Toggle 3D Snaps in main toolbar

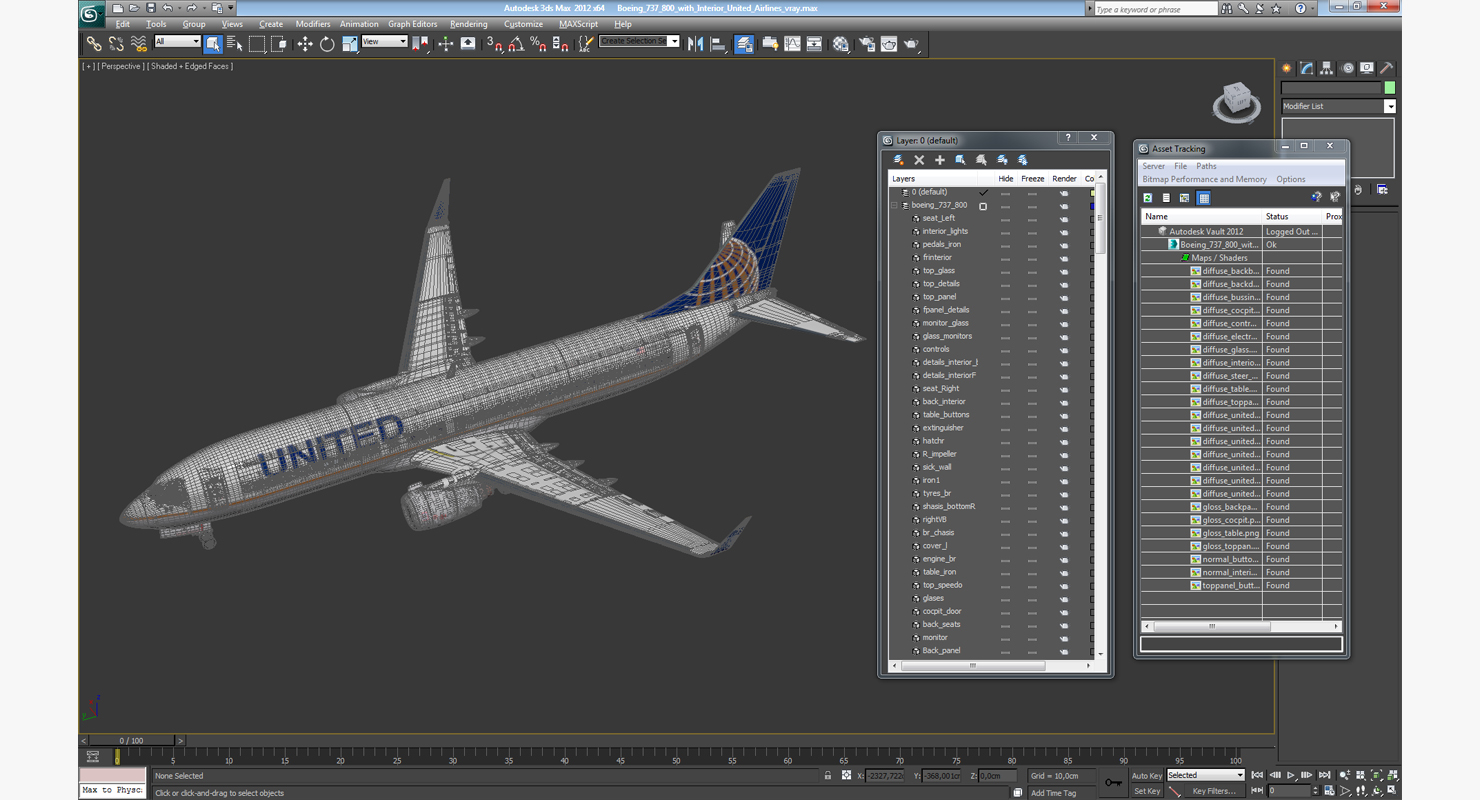[x=494, y=43]
